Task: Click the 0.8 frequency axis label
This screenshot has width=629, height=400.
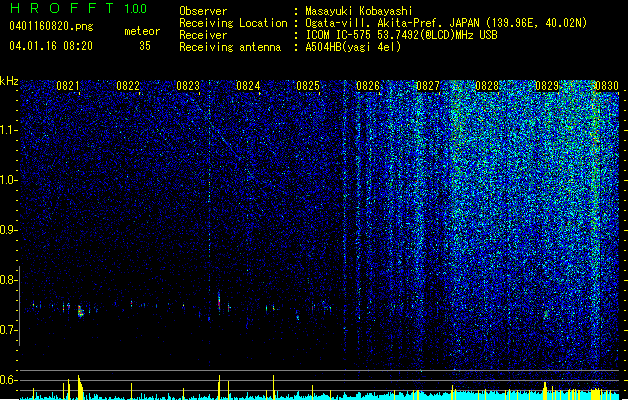Action: [x=8, y=280]
